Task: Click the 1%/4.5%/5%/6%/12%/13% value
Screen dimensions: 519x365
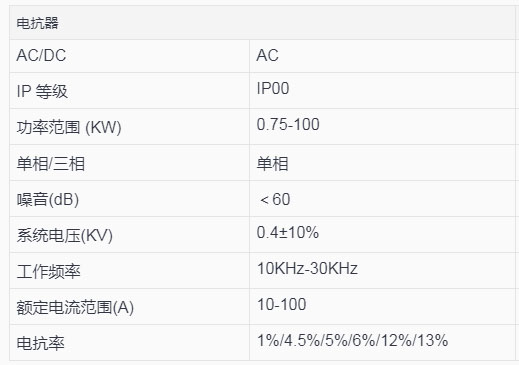Action: [x=352, y=340]
